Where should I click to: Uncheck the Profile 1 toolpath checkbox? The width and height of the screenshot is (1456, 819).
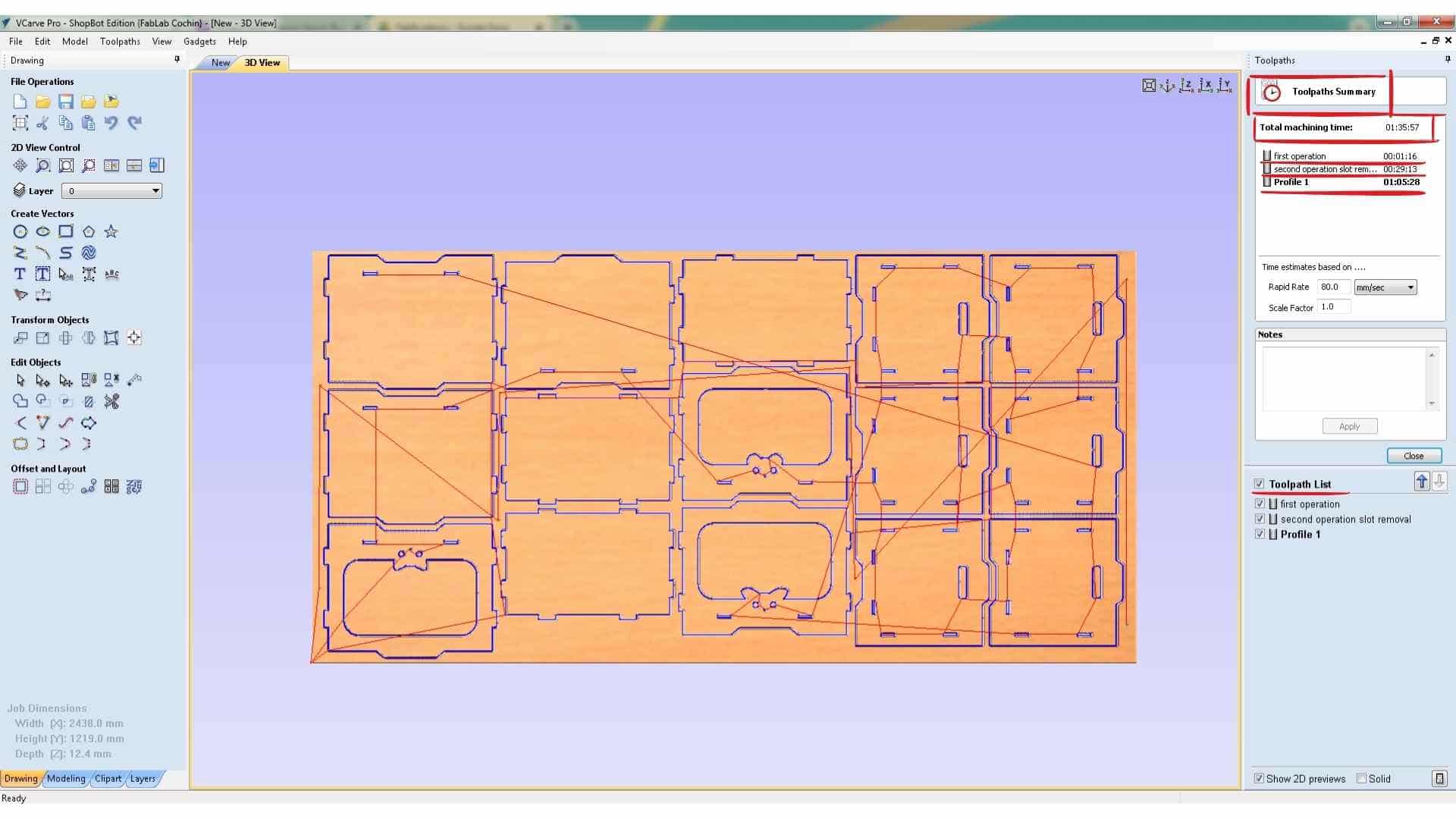point(1260,535)
